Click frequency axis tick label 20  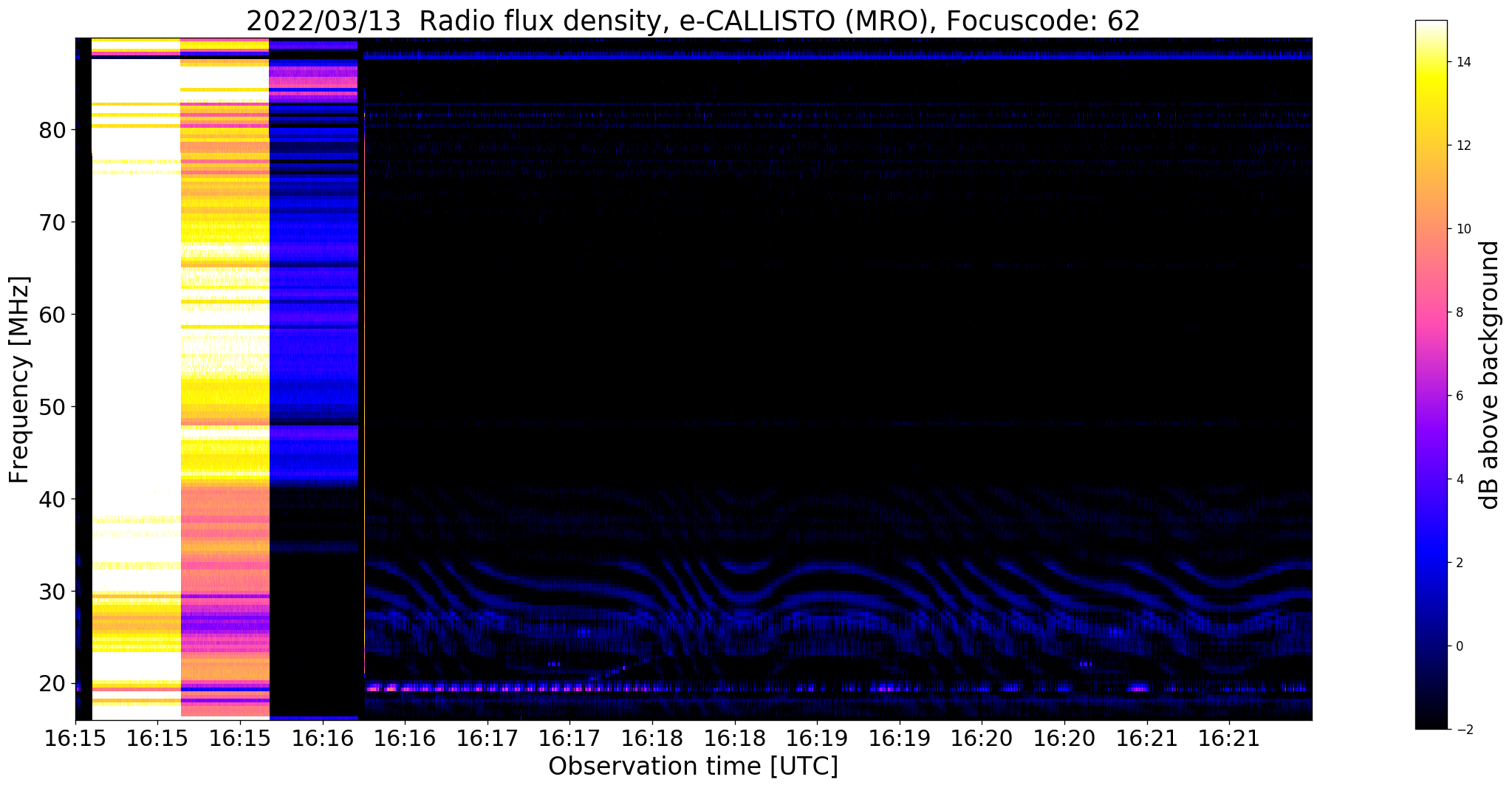coord(53,684)
